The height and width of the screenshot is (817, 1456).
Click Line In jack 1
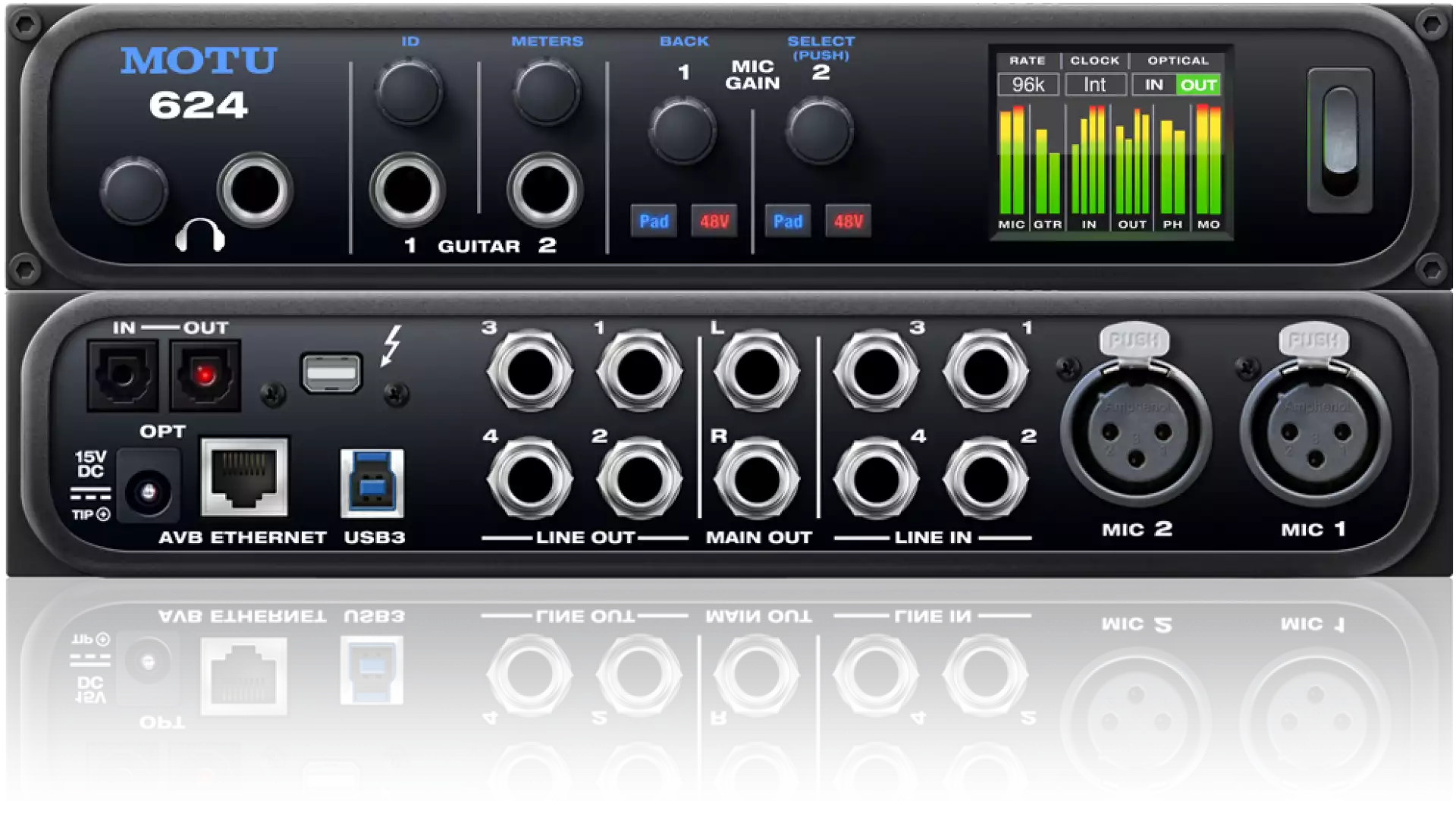click(x=985, y=372)
